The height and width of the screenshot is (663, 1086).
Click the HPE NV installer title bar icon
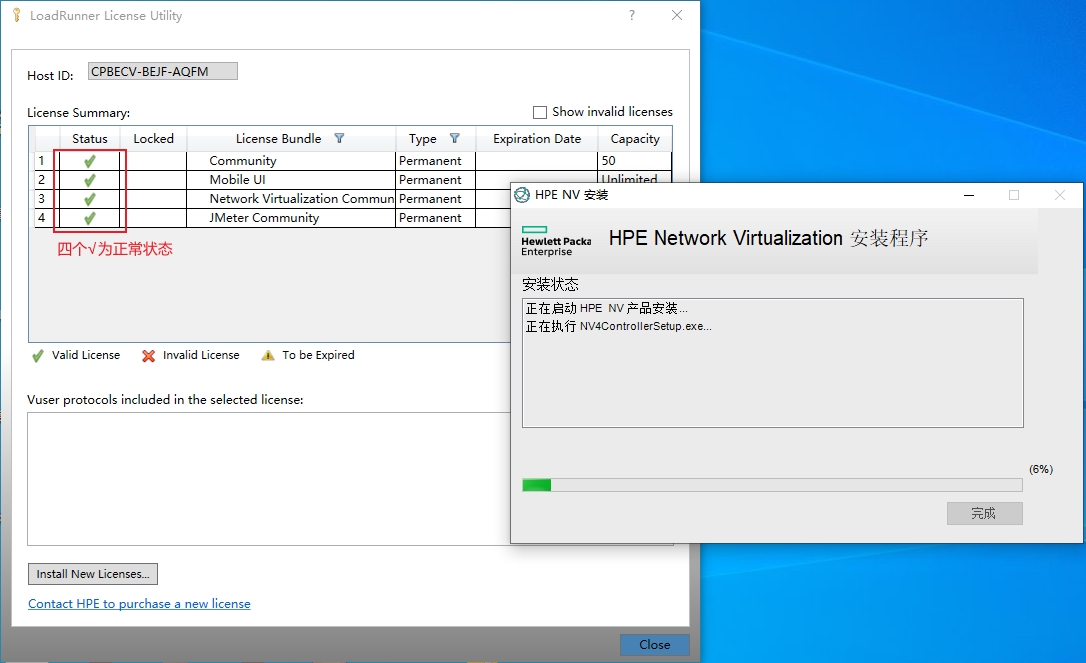522,195
